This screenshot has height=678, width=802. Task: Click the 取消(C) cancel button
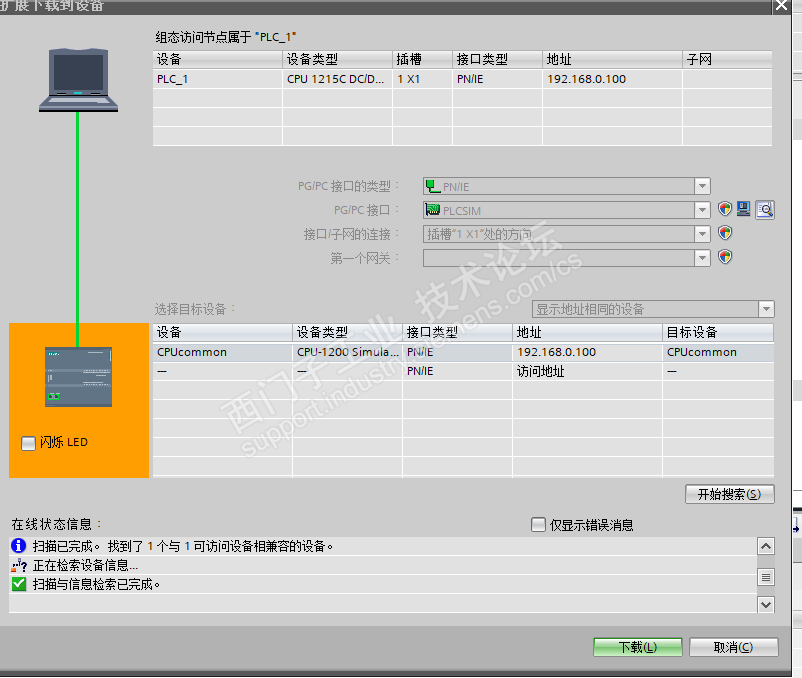(733, 647)
